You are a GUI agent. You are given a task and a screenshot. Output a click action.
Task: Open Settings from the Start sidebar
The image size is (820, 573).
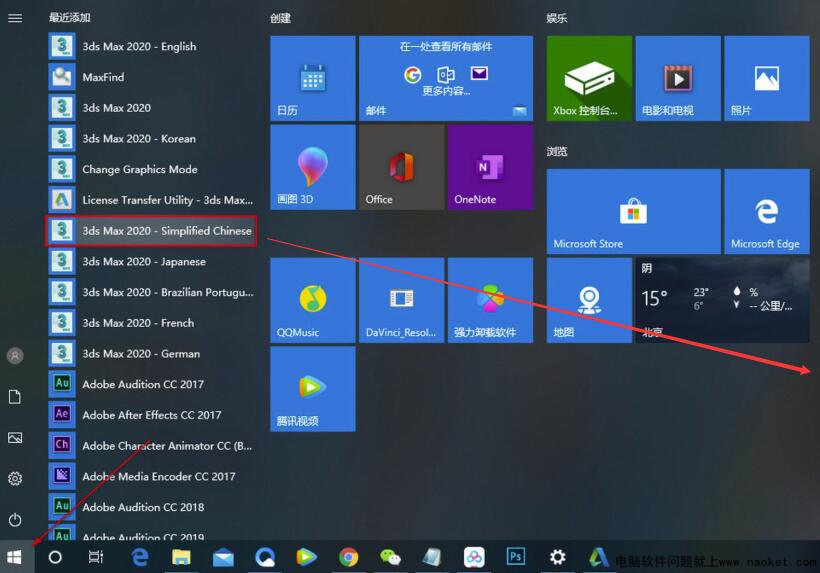coord(15,478)
